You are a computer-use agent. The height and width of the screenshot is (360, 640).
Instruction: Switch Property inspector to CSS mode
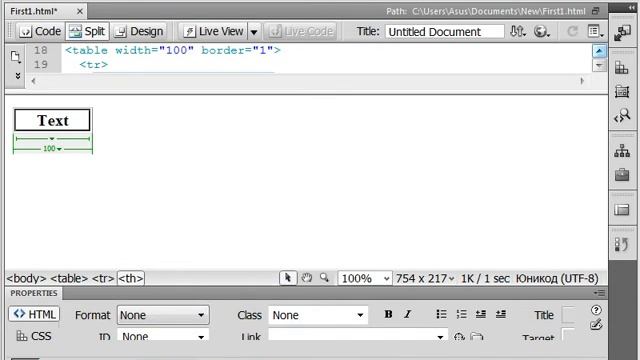click(34, 336)
